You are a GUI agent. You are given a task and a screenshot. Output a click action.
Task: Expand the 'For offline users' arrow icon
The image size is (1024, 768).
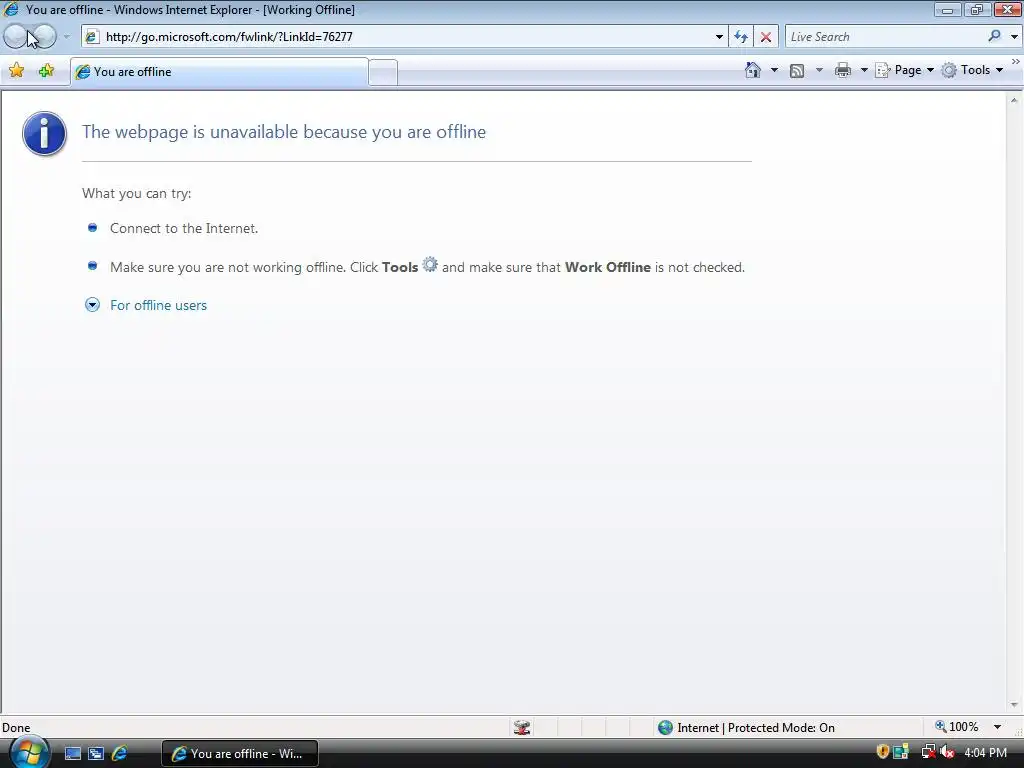click(x=92, y=305)
